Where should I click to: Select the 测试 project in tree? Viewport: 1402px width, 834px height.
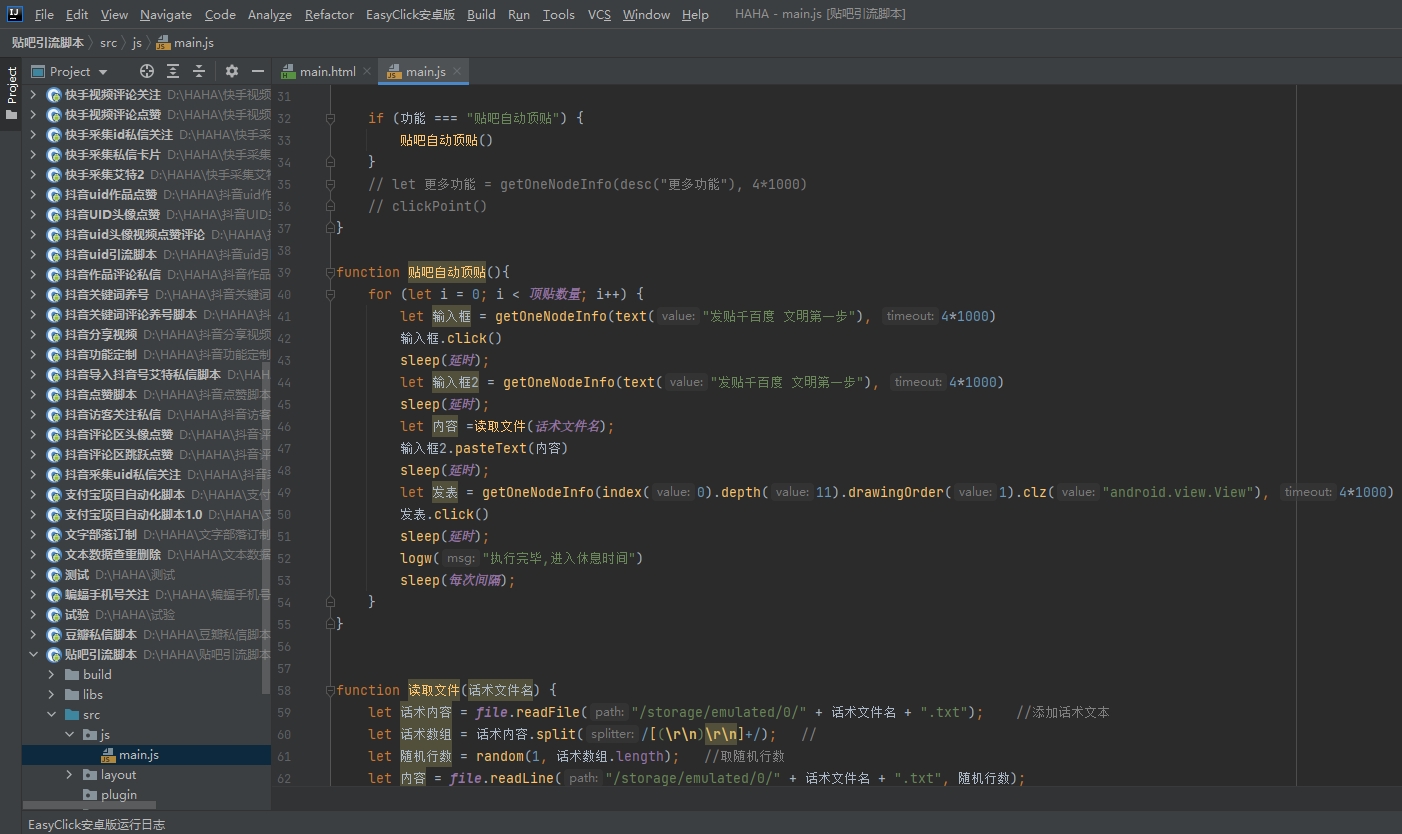tap(146, 575)
